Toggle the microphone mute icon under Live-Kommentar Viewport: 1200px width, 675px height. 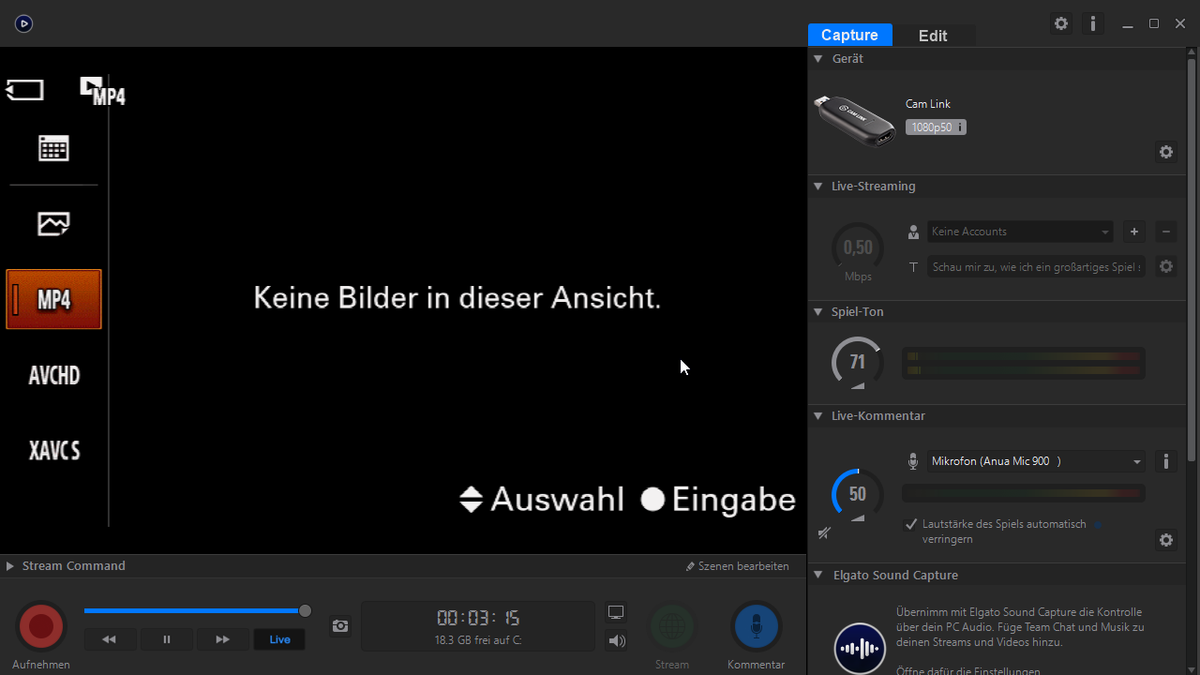click(x=824, y=534)
